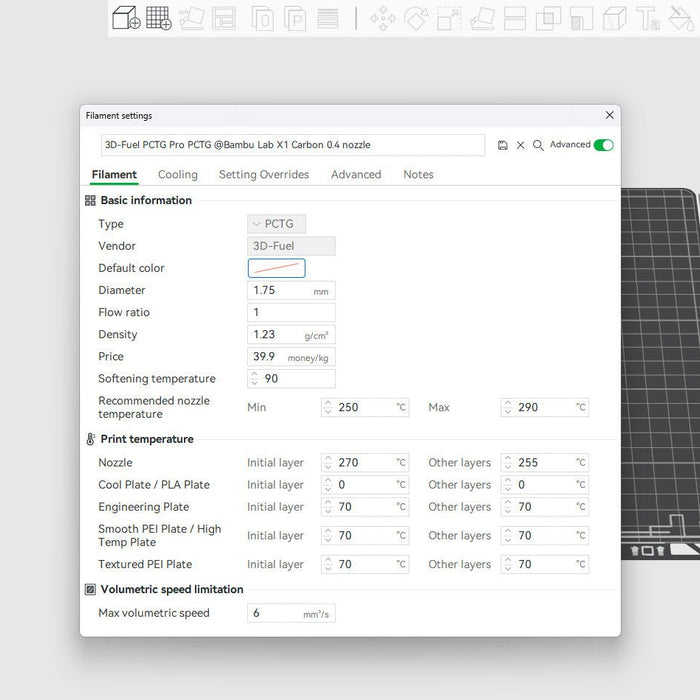This screenshot has width=700, height=700.
Task: Click the Diameter 1.75 mm field
Action: pos(291,290)
